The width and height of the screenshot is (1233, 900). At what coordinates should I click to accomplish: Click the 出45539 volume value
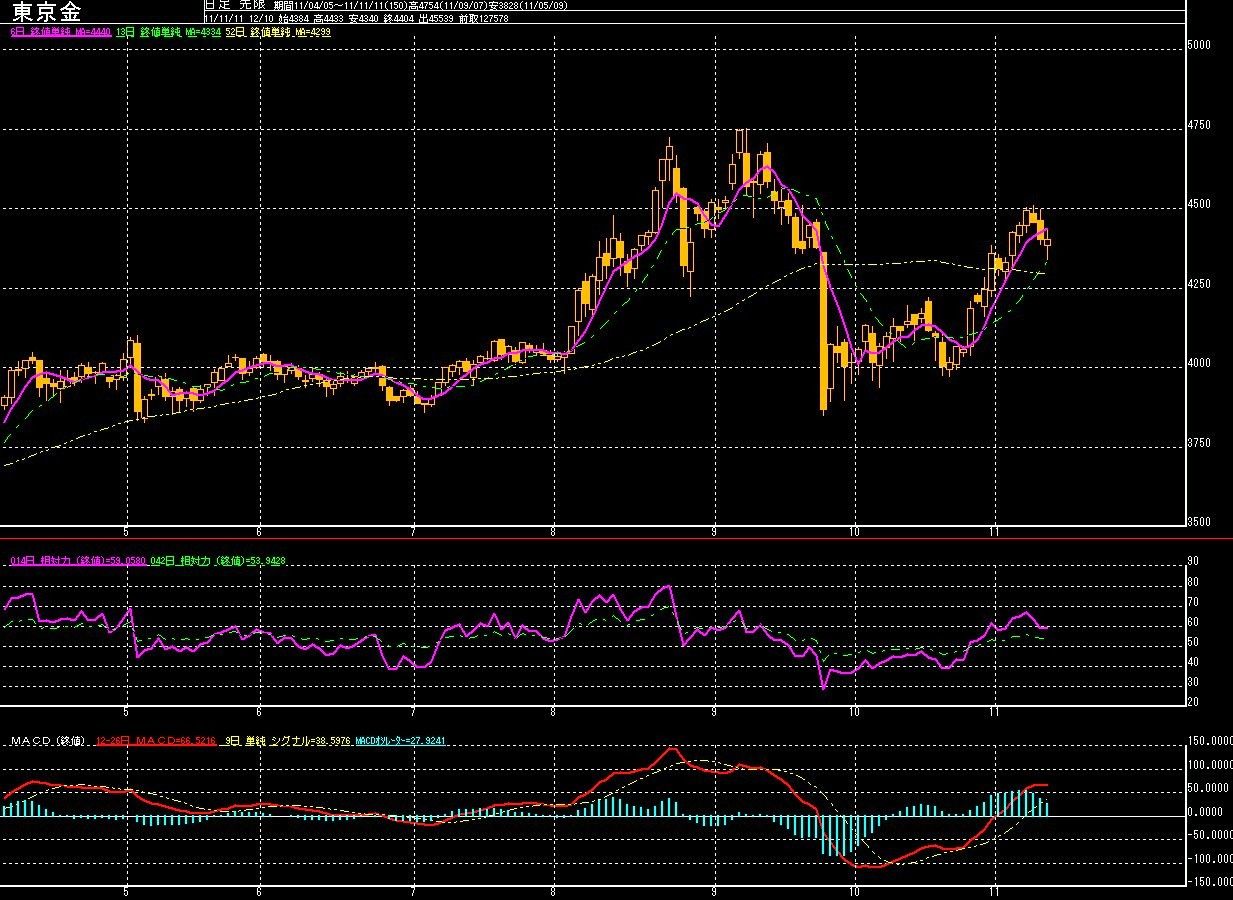[x=436, y=18]
